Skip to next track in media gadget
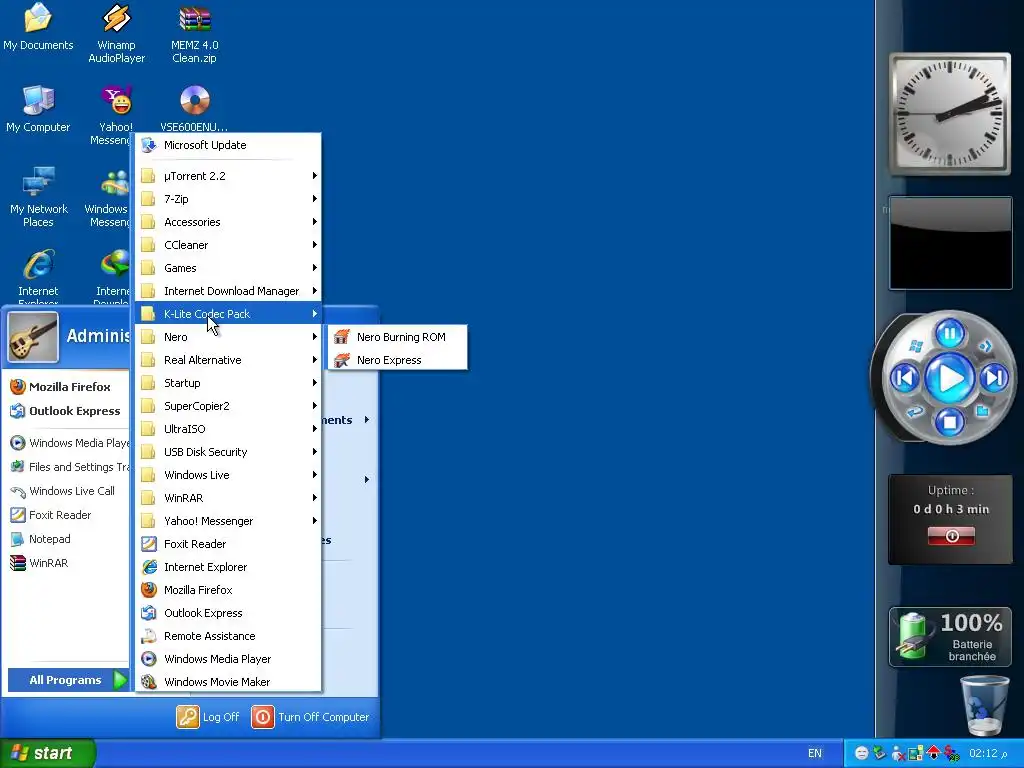The width and height of the screenshot is (1024, 768). coord(994,377)
